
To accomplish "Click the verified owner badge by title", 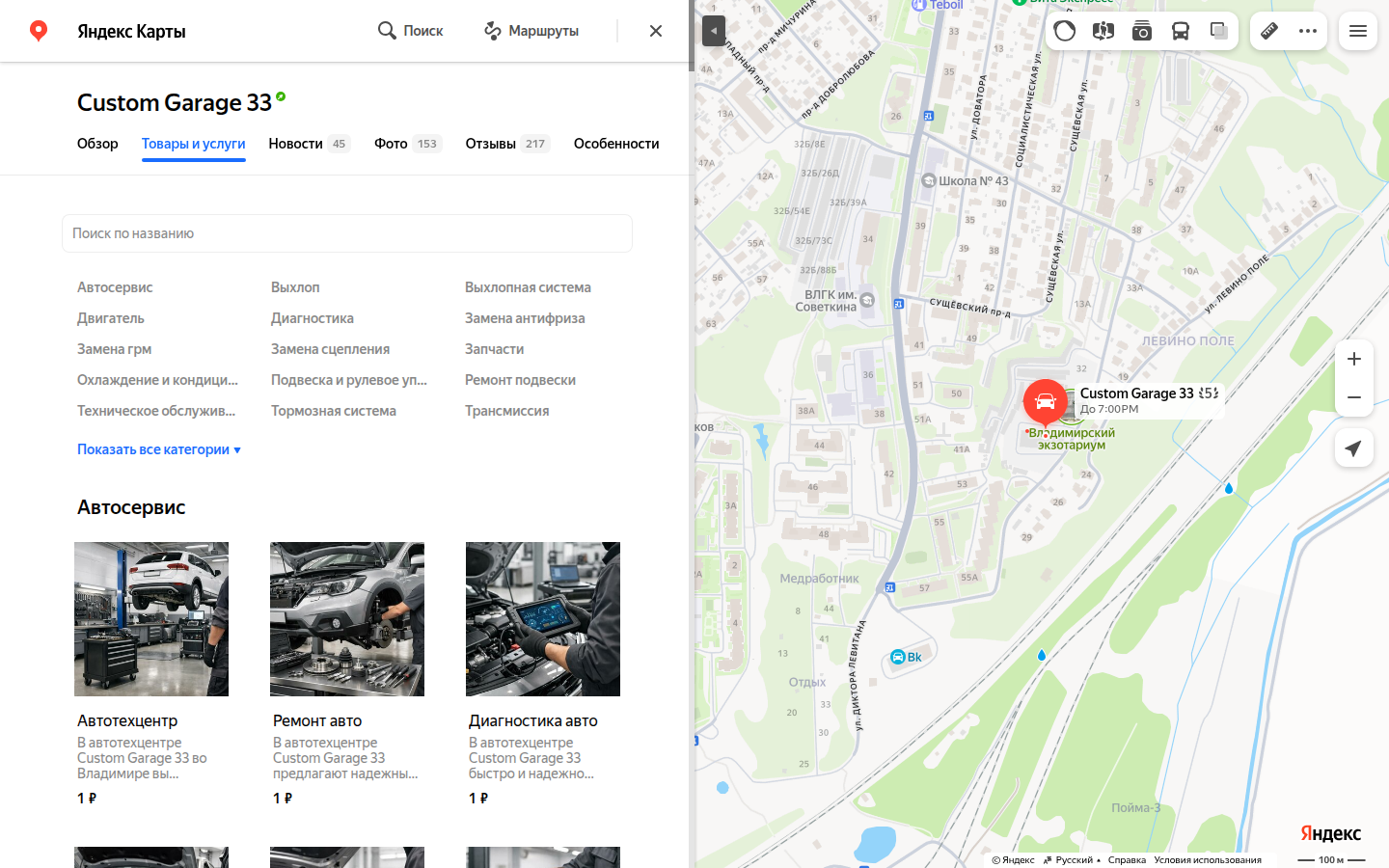I will click(281, 96).
